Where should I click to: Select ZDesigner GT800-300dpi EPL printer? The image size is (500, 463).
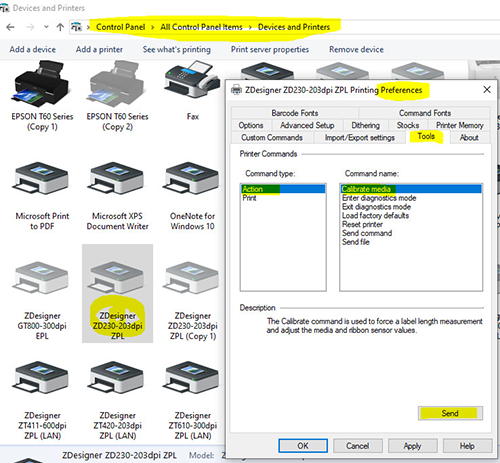[x=42, y=301]
